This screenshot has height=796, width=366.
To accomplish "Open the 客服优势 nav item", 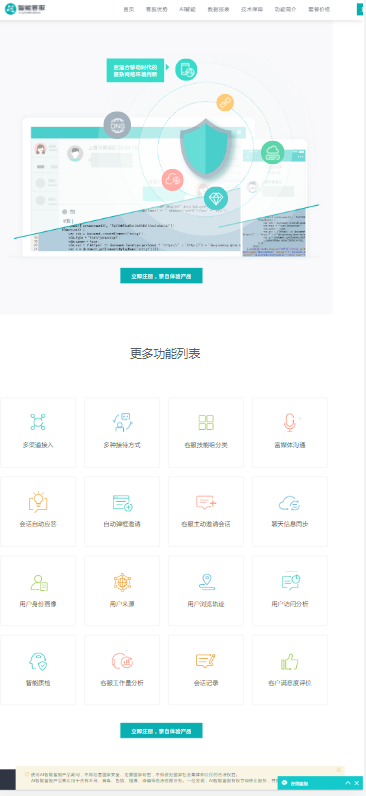I will (156, 10).
